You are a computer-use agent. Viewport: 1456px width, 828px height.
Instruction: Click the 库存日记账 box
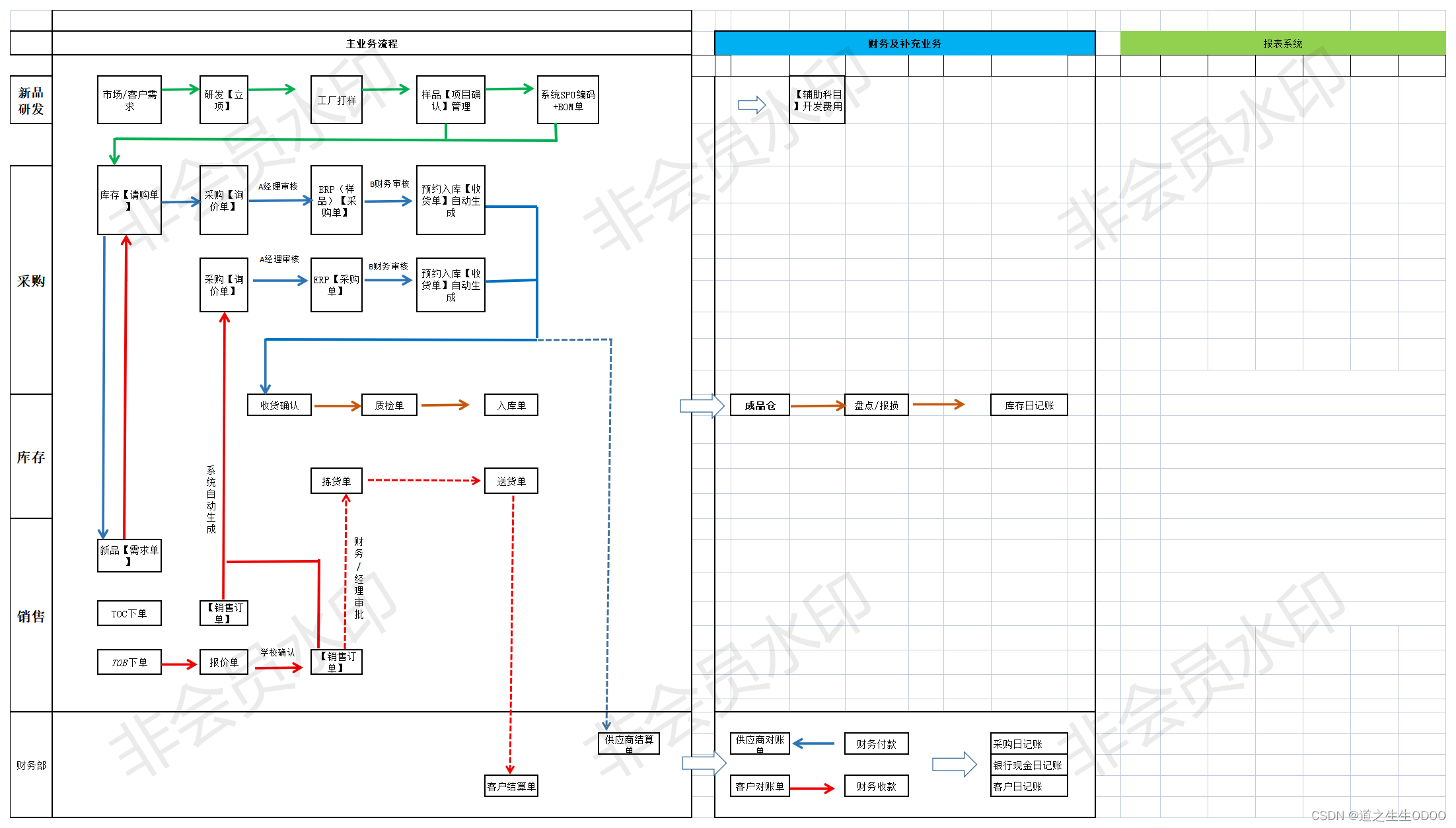pos(1029,405)
